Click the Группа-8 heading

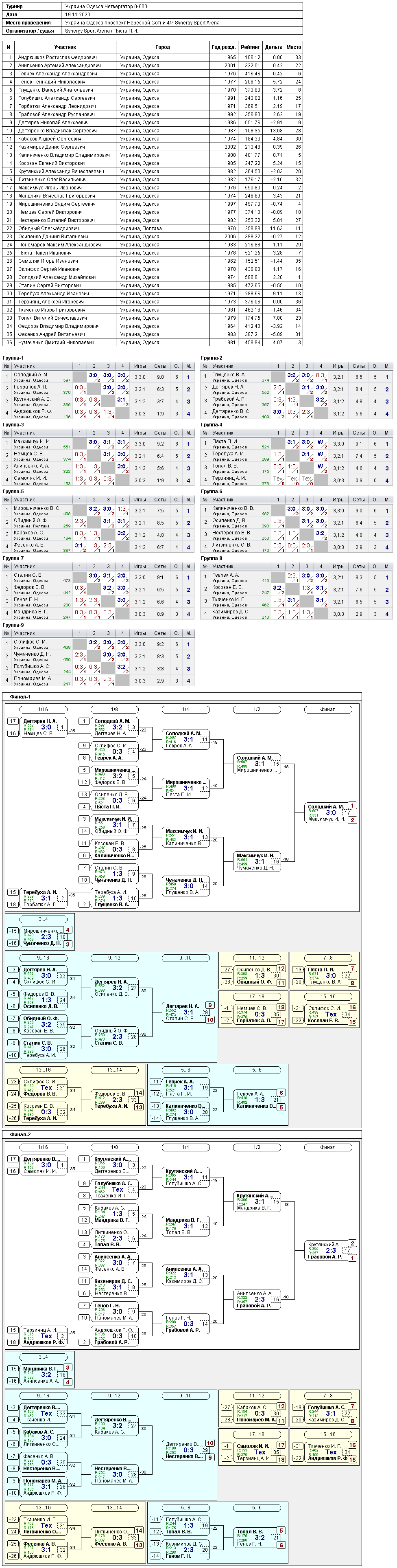click(212, 558)
